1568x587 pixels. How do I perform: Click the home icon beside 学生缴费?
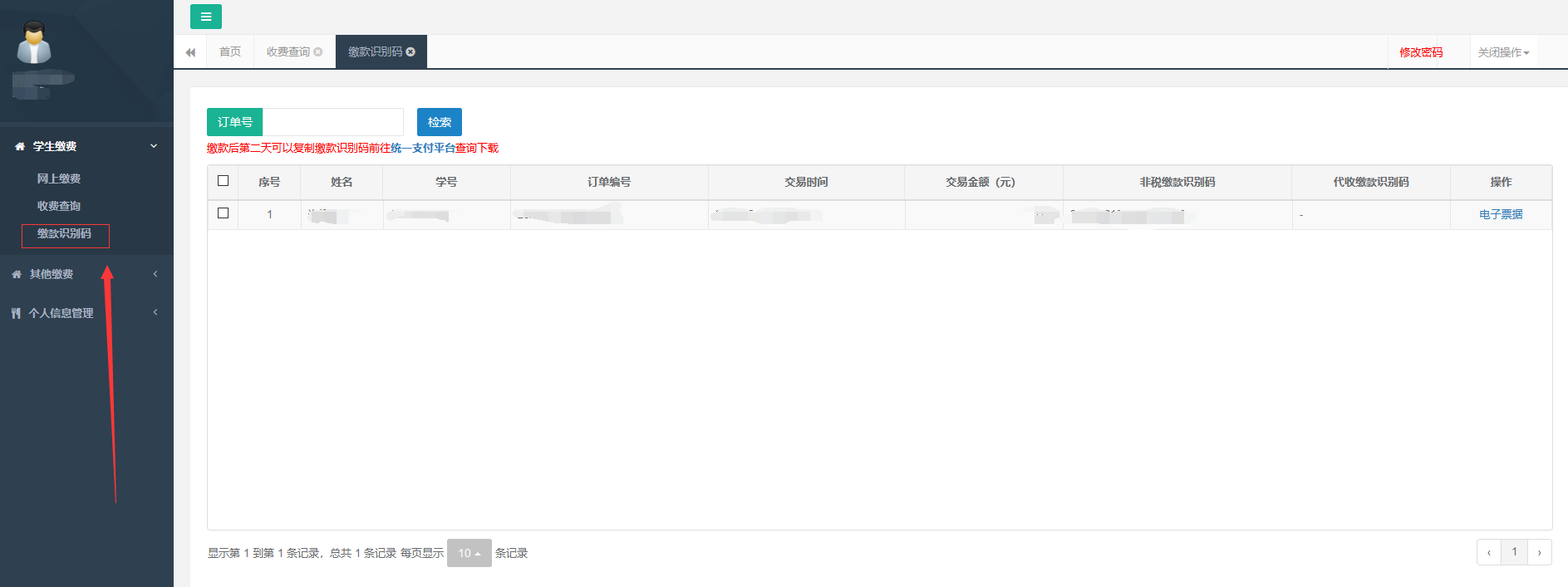20,146
